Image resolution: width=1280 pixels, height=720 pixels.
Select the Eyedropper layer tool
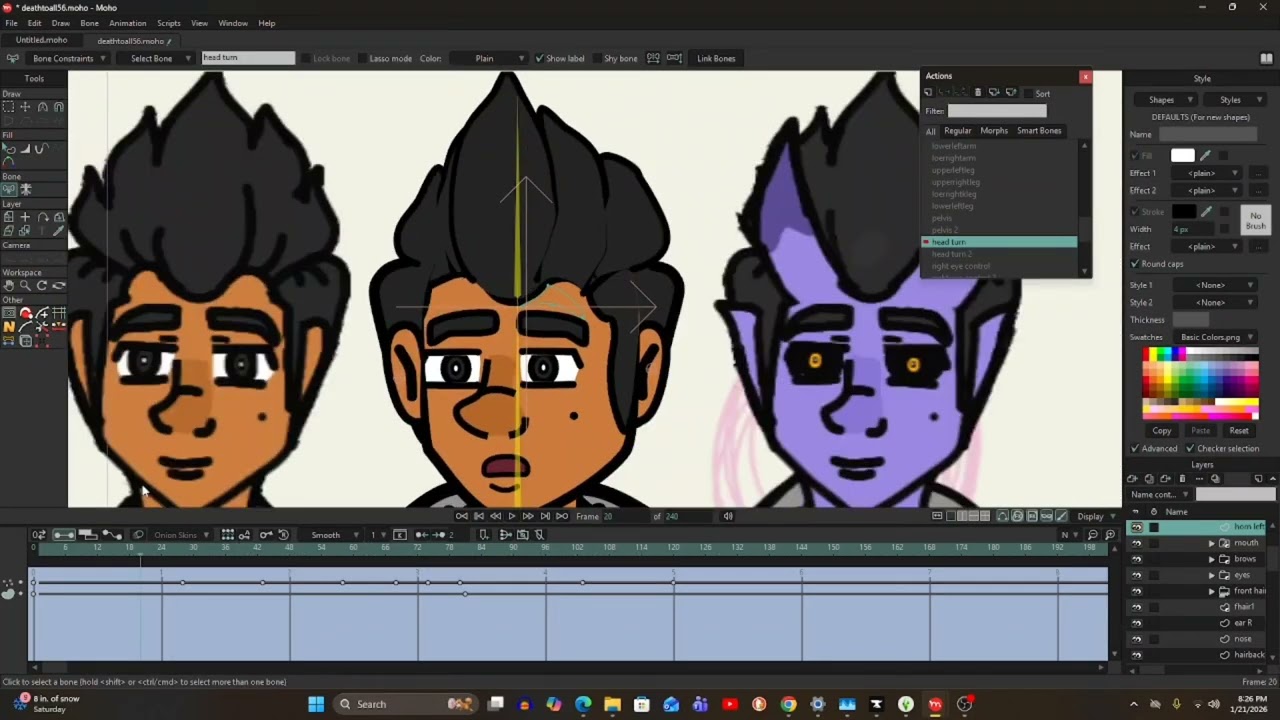(x=59, y=231)
